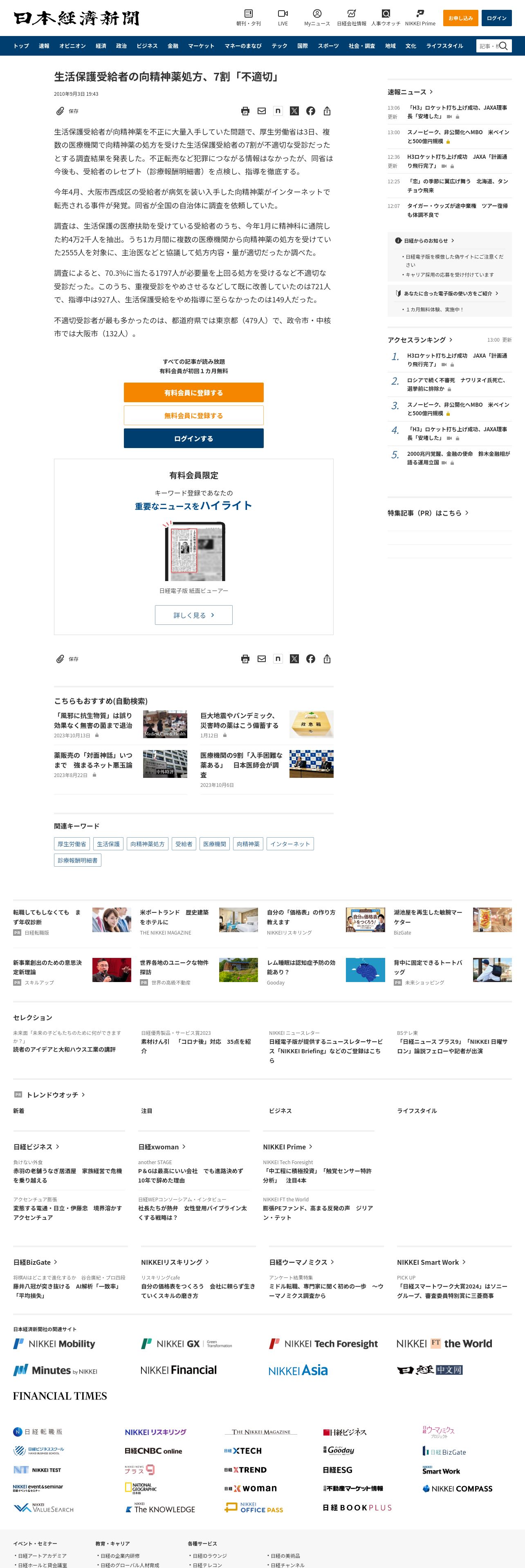Open the NIKKEI Mobility logo link

point(54,1343)
